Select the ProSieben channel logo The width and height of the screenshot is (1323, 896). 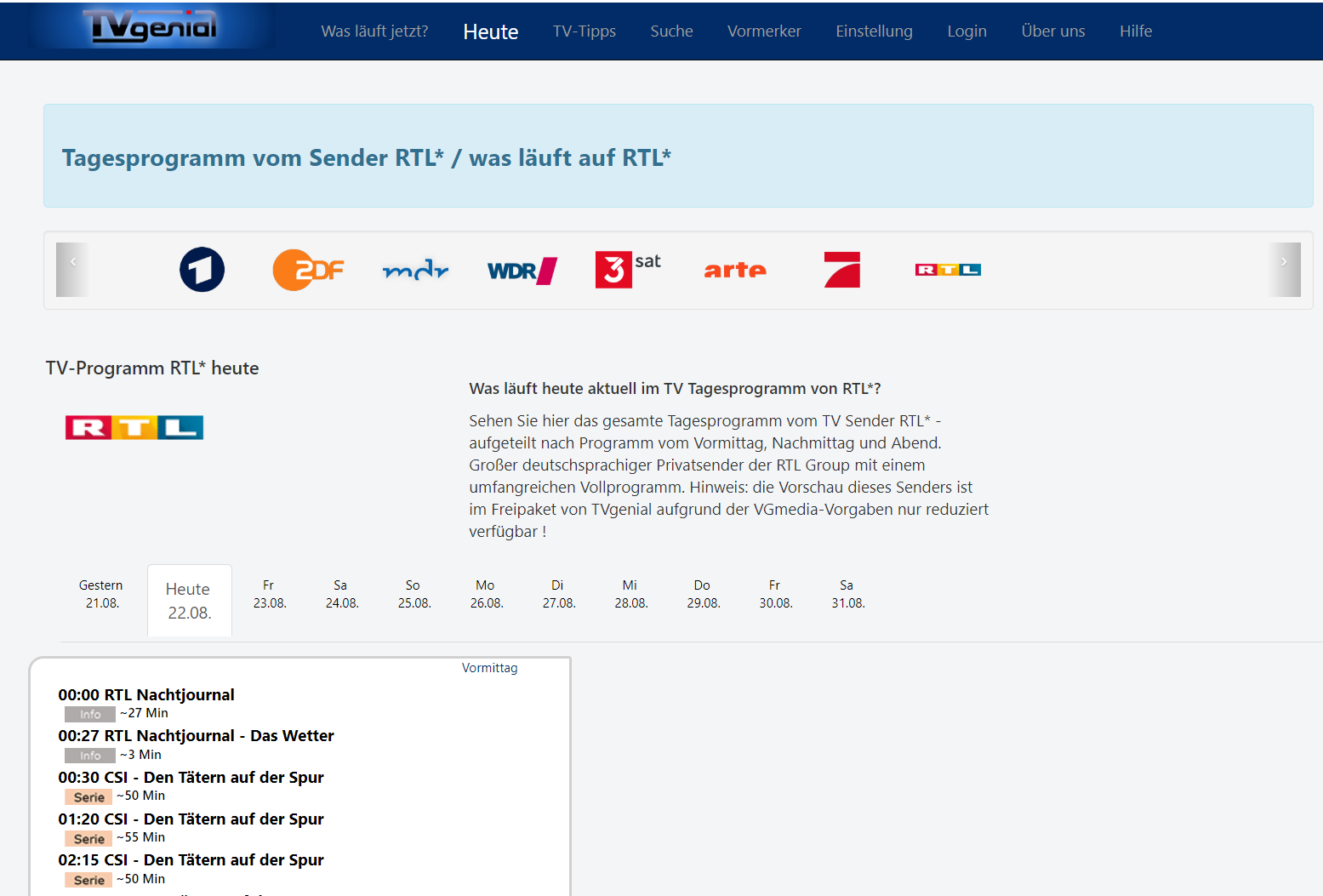[x=842, y=270]
